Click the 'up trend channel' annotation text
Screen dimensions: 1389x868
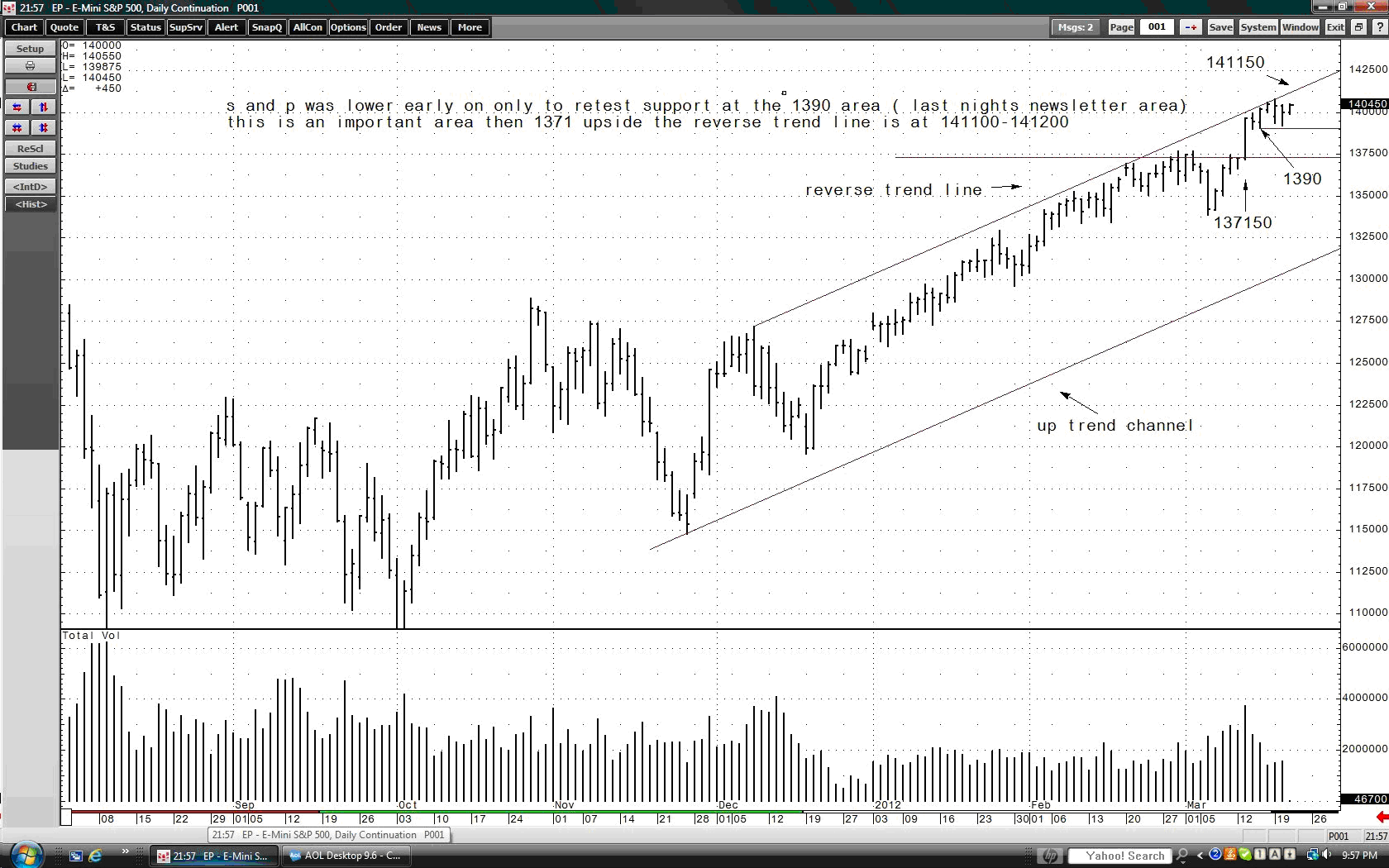click(x=1115, y=426)
